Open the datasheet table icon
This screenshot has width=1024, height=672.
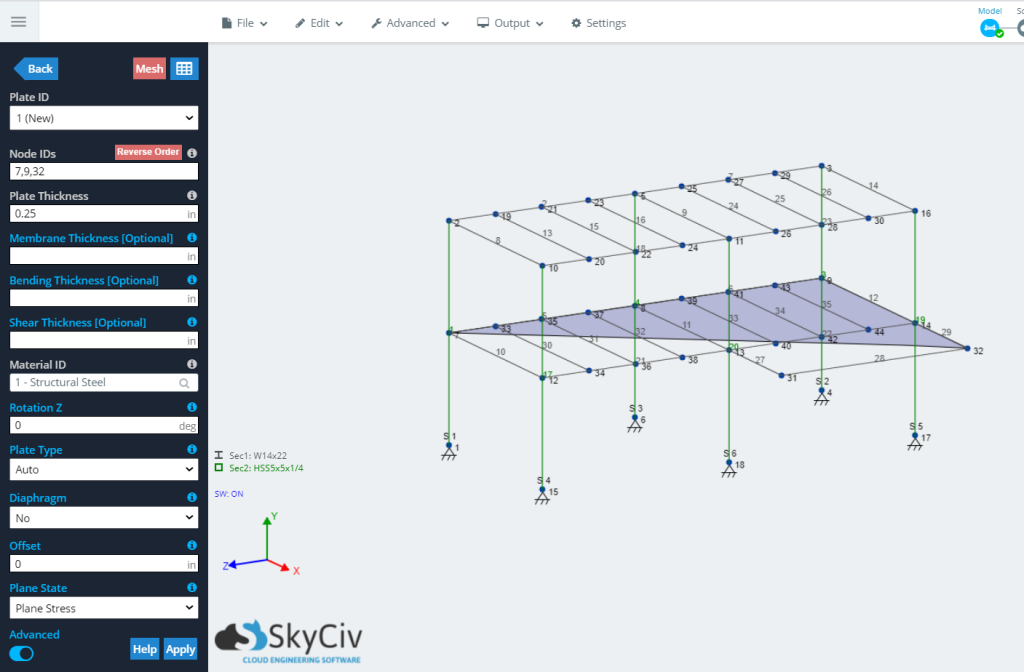click(x=184, y=69)
